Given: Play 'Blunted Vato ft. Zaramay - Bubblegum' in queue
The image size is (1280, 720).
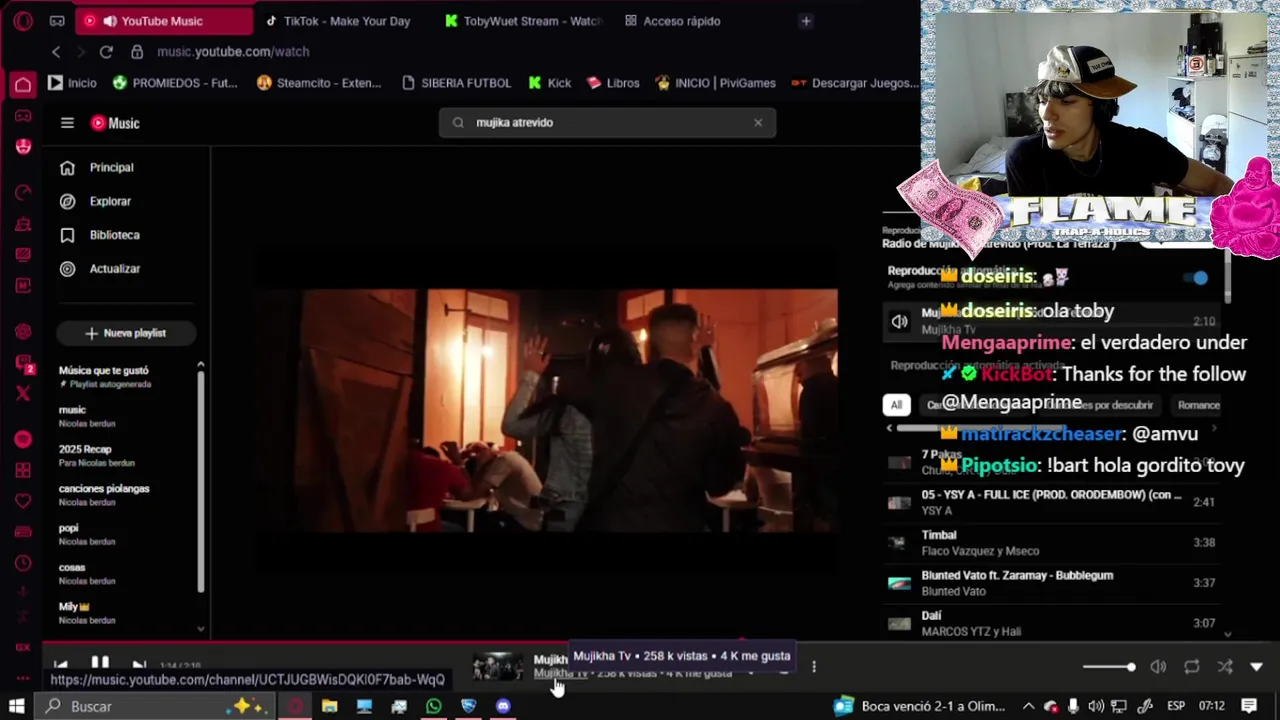Looking at the screenshot, I should [1051, 583].
